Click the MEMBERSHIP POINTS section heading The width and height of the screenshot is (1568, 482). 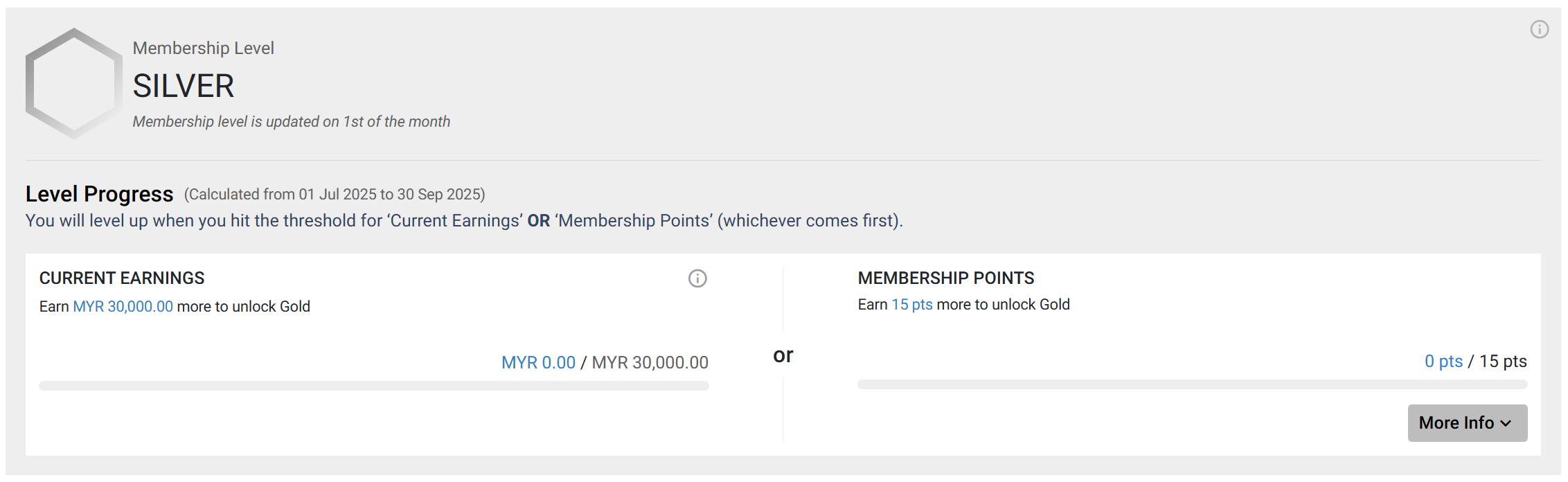[945, 278]
